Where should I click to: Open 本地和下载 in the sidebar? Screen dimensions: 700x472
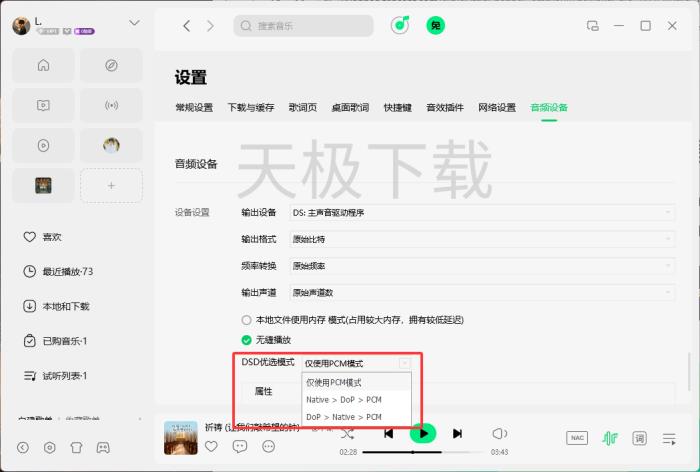click(65, 306)
